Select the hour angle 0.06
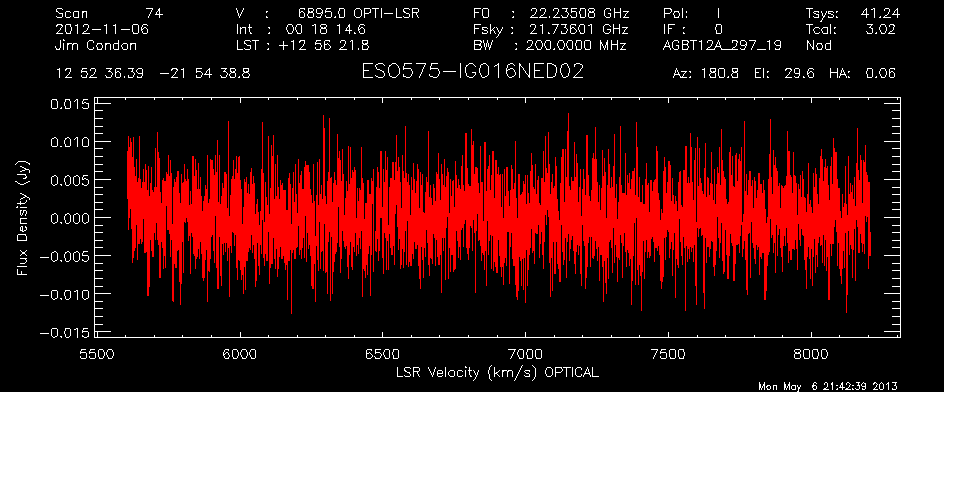Screen dimensions: 962x490 pyautogui.click(x=880, y=73)
